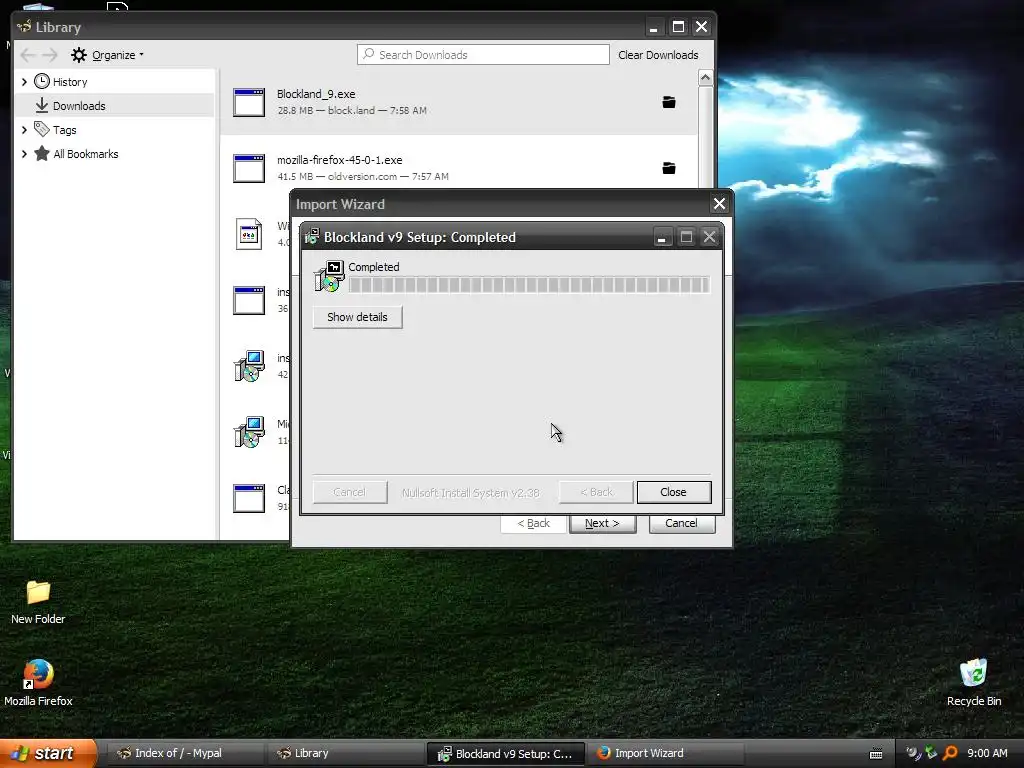Click the mozilla-firefox-45-0-1.exe file name
1024x768 pixels.
click(x=340, y=160)
